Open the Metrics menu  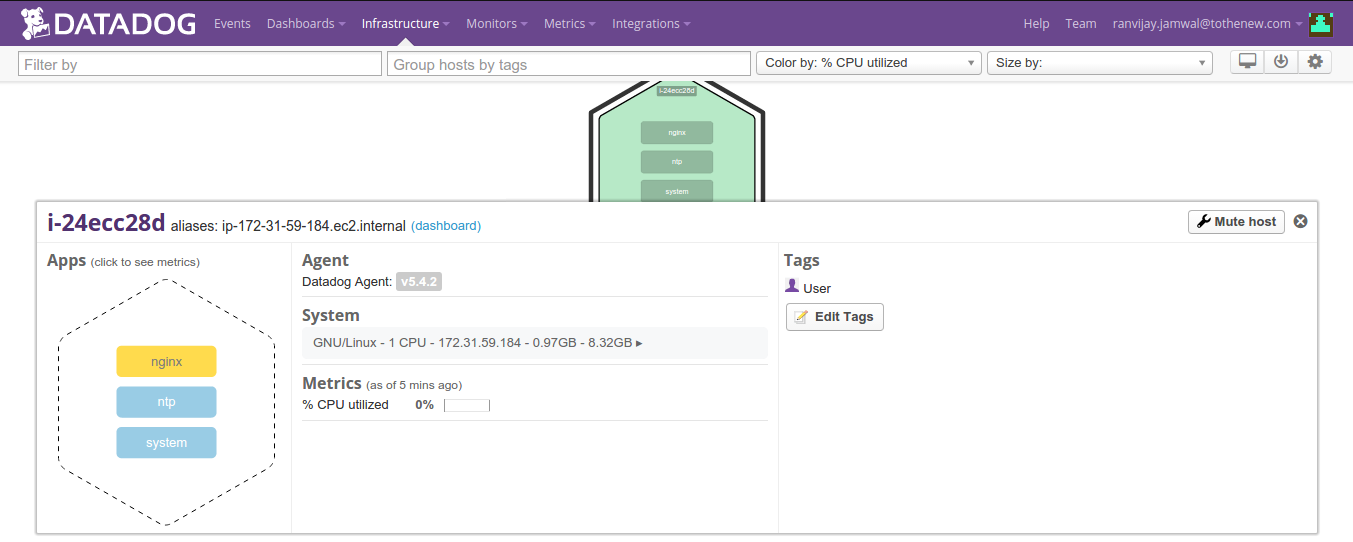(x=570, y=23)
